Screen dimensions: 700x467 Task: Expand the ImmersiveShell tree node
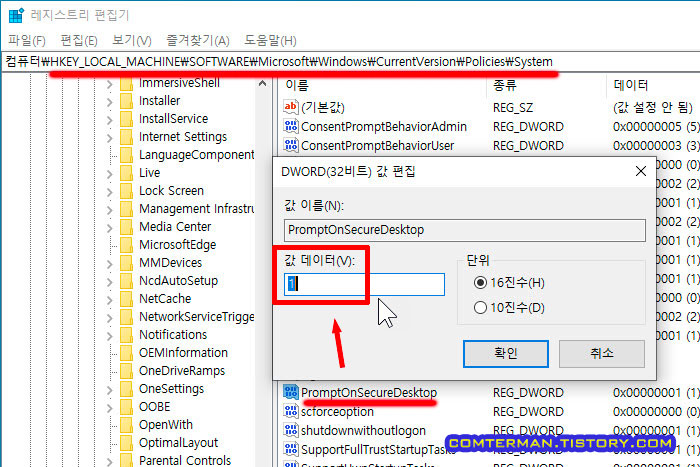[x=109, y=83]
